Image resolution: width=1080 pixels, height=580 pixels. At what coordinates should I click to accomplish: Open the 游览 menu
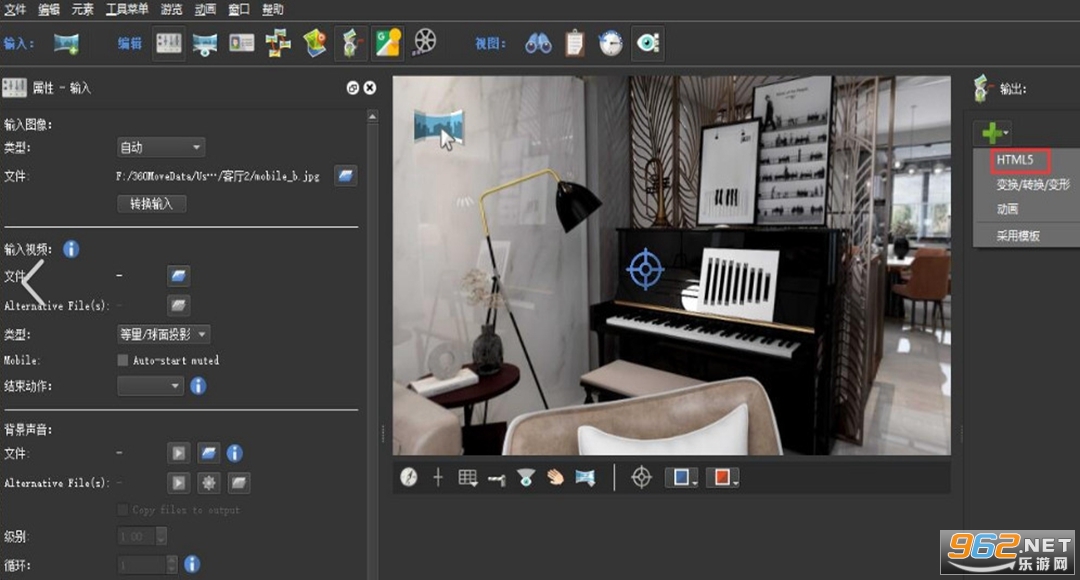pyautogui.click(x=172, y=9)
